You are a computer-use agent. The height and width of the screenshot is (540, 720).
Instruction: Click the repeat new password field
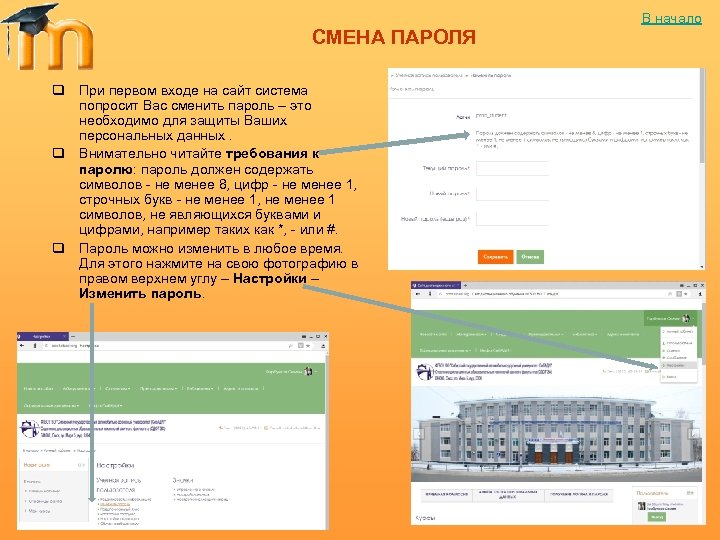(x=512, y=219)
